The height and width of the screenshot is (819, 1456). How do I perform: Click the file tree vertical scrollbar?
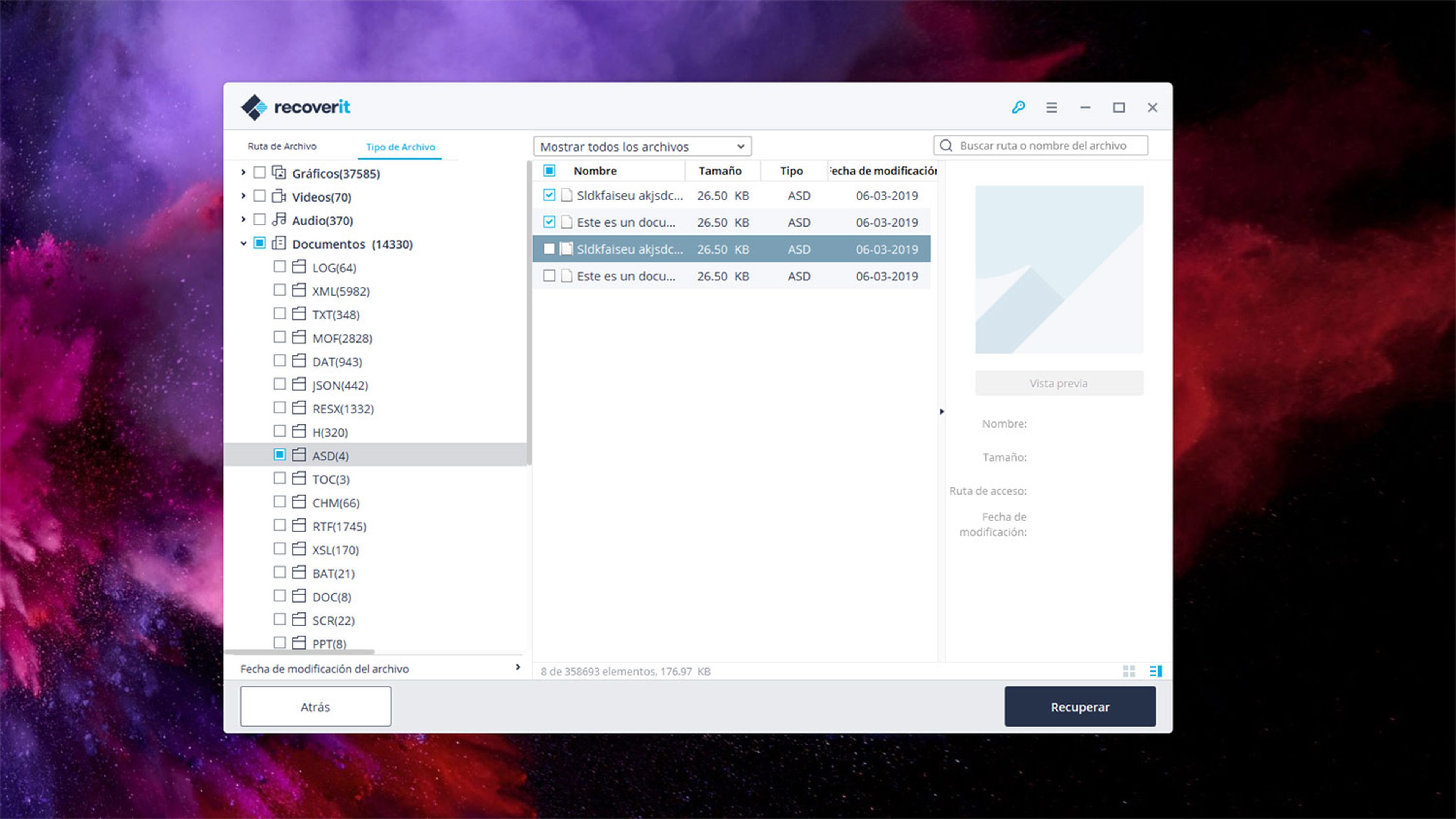(529, 313)
